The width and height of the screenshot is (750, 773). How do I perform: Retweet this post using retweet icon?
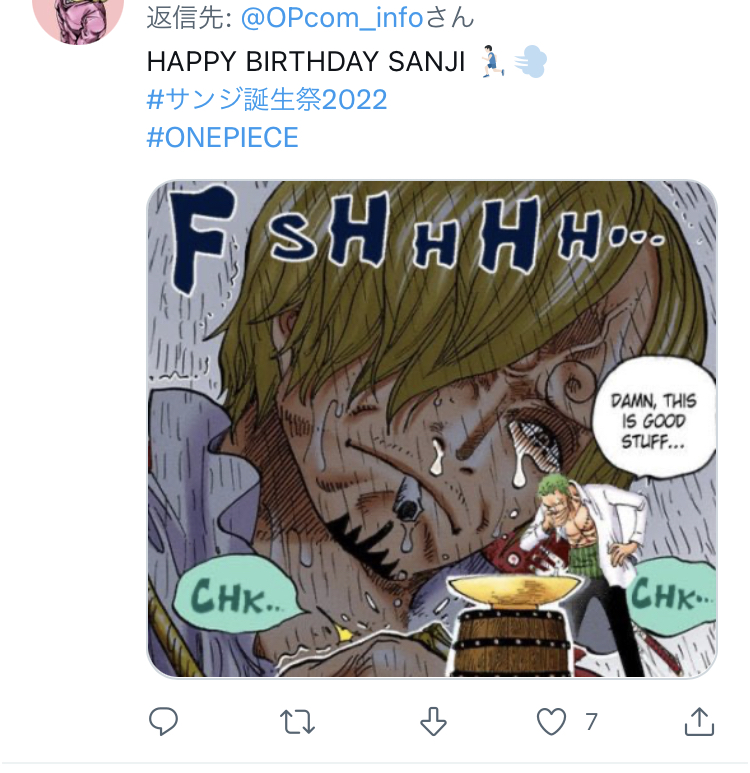point(297,721)
